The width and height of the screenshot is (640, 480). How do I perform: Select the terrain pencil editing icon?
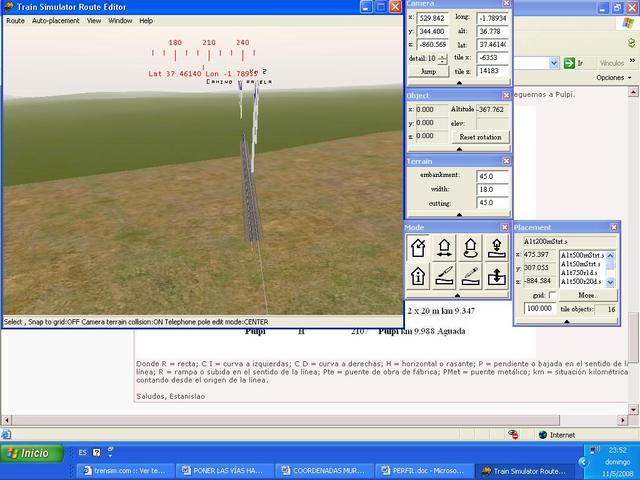click(470, 277)
